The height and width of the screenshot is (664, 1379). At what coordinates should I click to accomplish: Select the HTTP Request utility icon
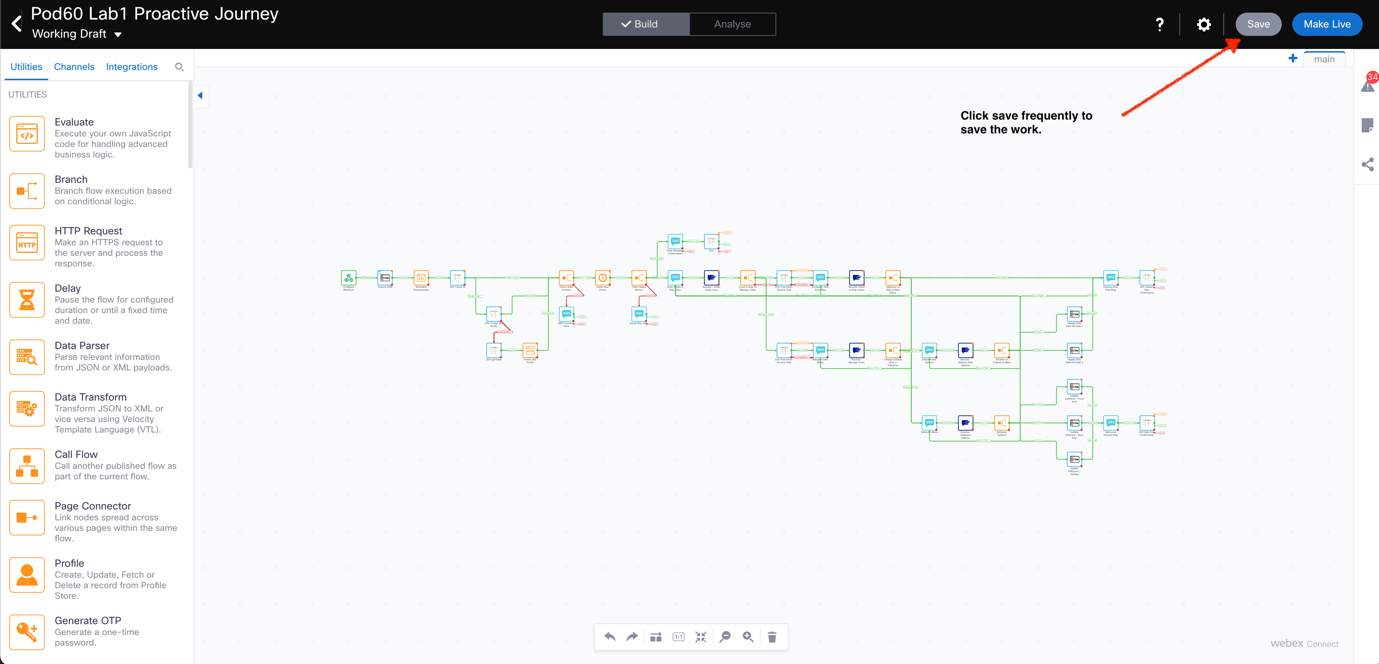[x=27, y=243]
